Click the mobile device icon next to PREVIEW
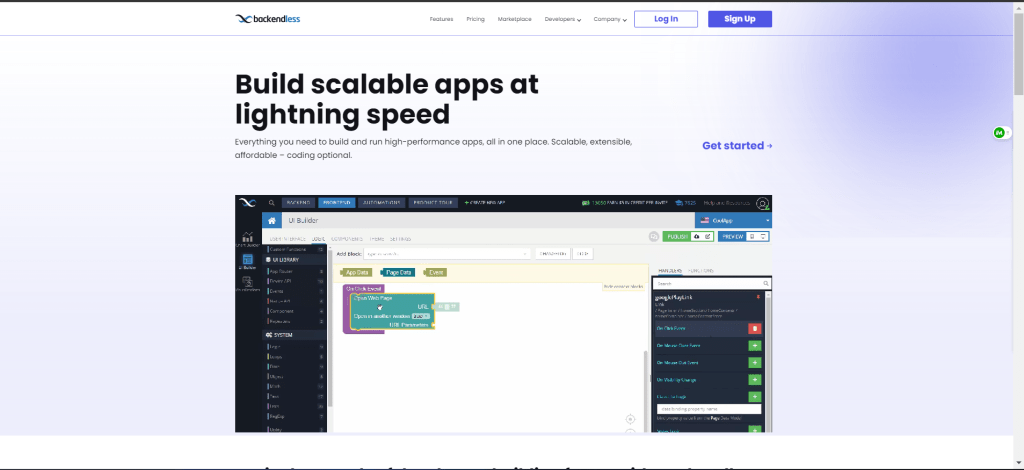The height and width of the screenshot is (470, 1024). coord(752,236)
